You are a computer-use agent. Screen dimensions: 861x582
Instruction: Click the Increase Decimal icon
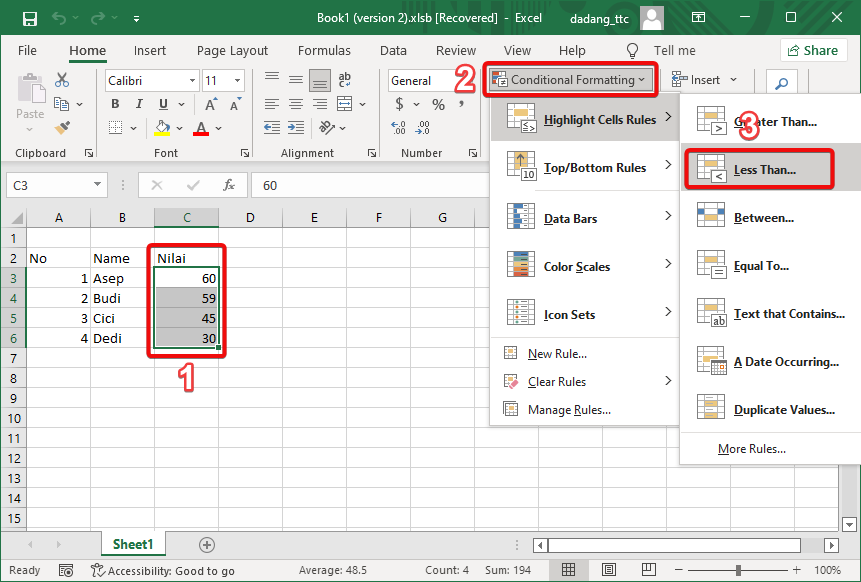coord(397,127)
